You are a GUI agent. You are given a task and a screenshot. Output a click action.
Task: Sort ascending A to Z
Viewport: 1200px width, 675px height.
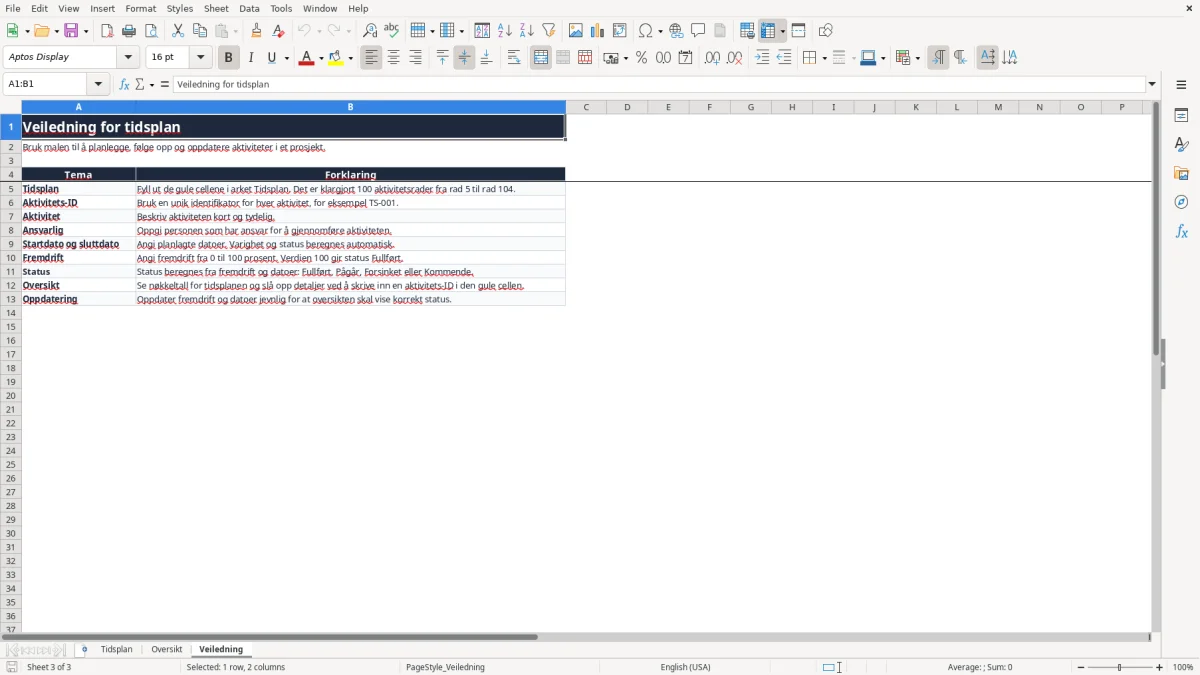505,31
